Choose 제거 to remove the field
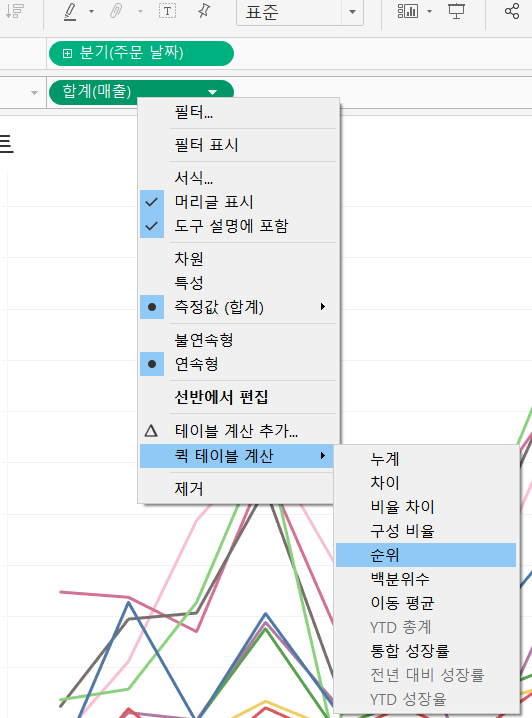 pyautogui.click(x=238, y=489)
